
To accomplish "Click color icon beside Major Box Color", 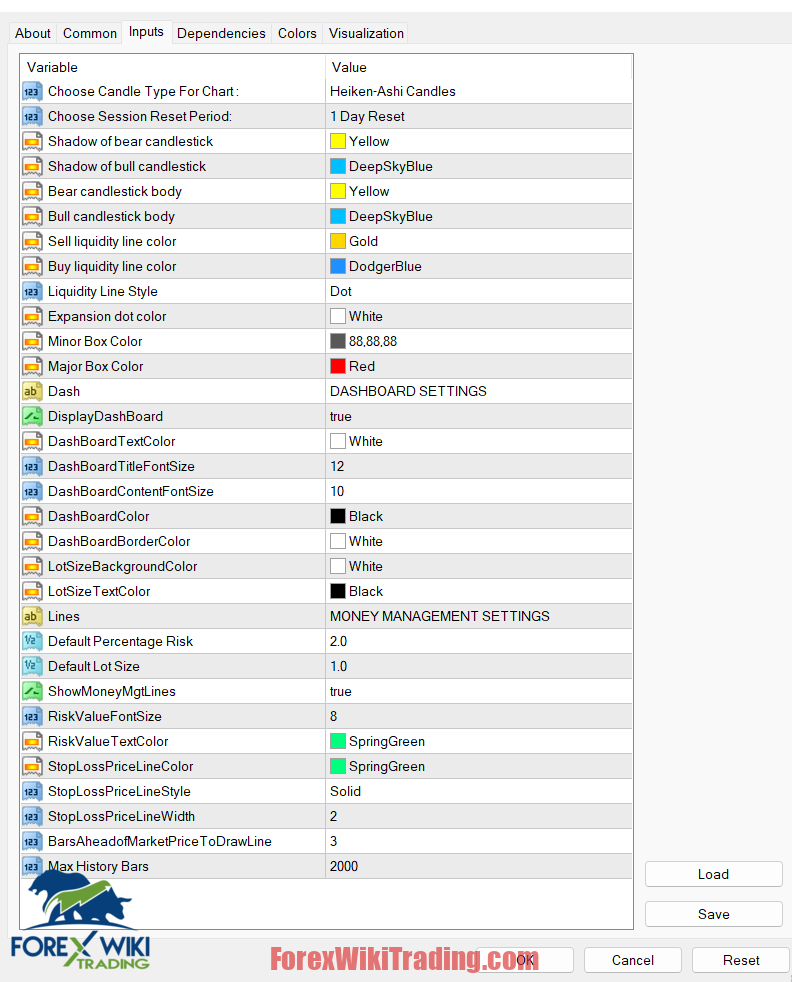I will click(x=32, y=367).
